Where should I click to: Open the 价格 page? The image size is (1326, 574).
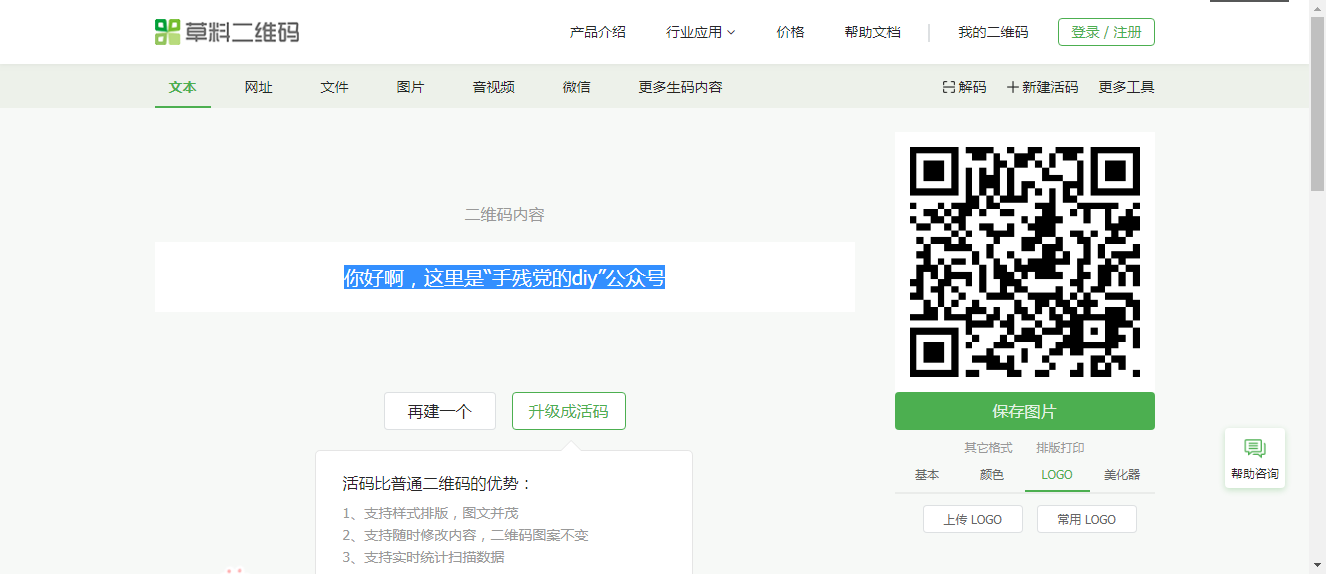click(x=790, y=32)
